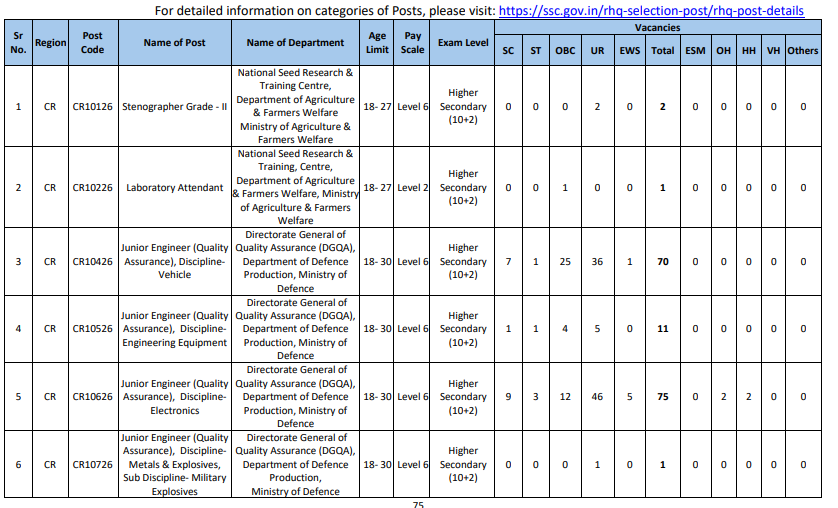The width and height of the screenshot is (838, 508).
Task: Click the Age Limit column header
Action: click(x=377, y=43)
